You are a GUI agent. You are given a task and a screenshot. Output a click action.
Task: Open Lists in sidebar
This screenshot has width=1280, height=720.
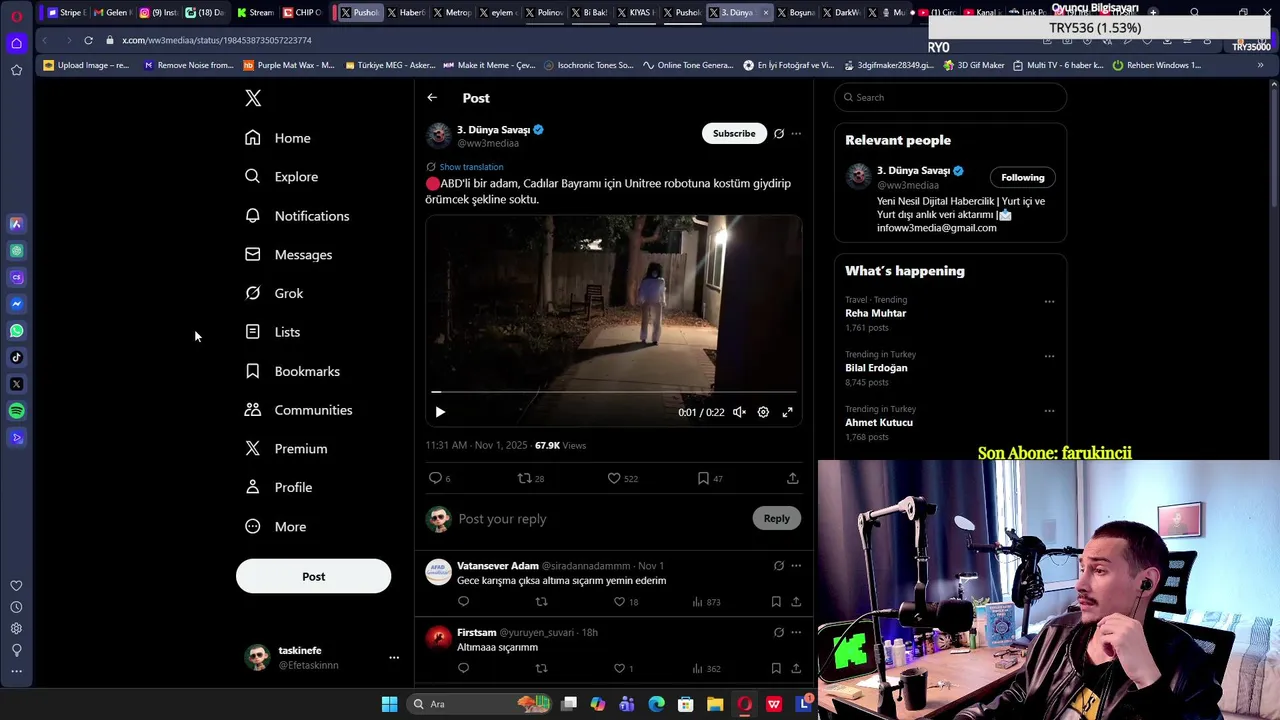tap(273, 332)
